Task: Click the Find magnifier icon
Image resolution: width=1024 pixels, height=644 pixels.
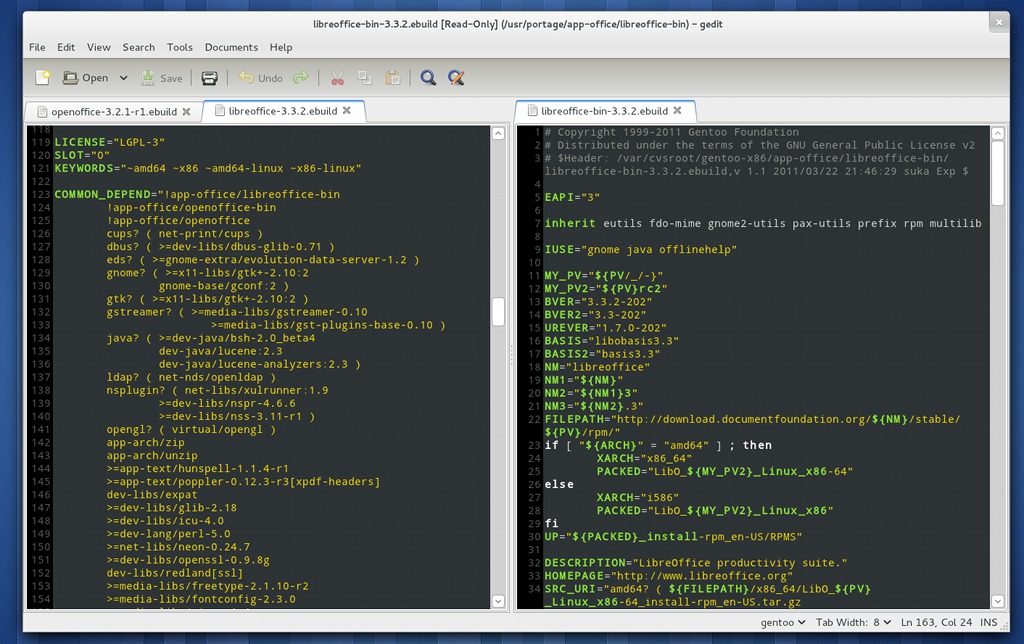Action: tap(428, 78)
